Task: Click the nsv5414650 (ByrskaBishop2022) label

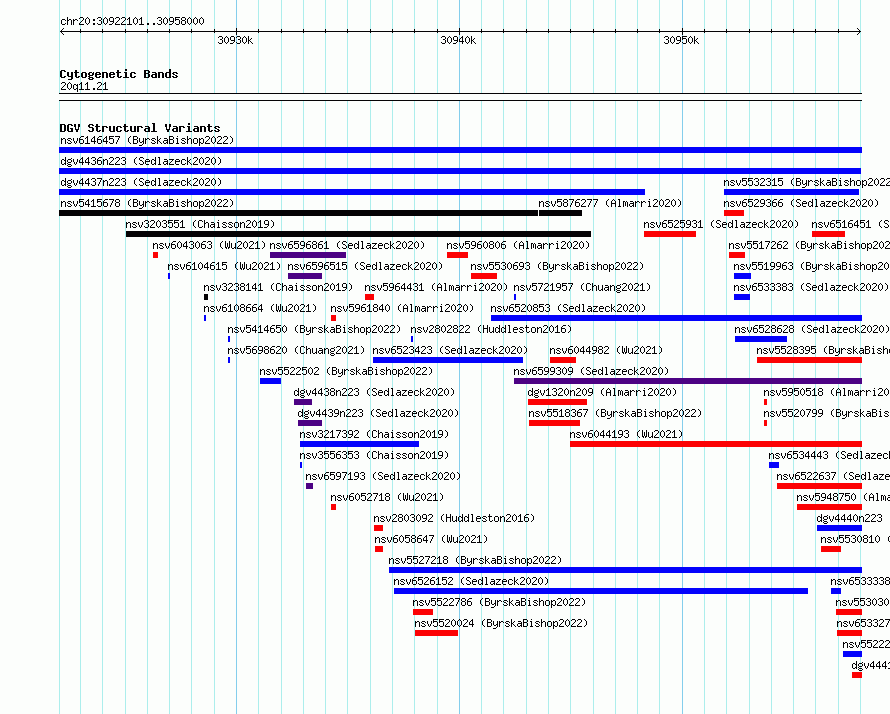Action: click(x=314, y=329)
